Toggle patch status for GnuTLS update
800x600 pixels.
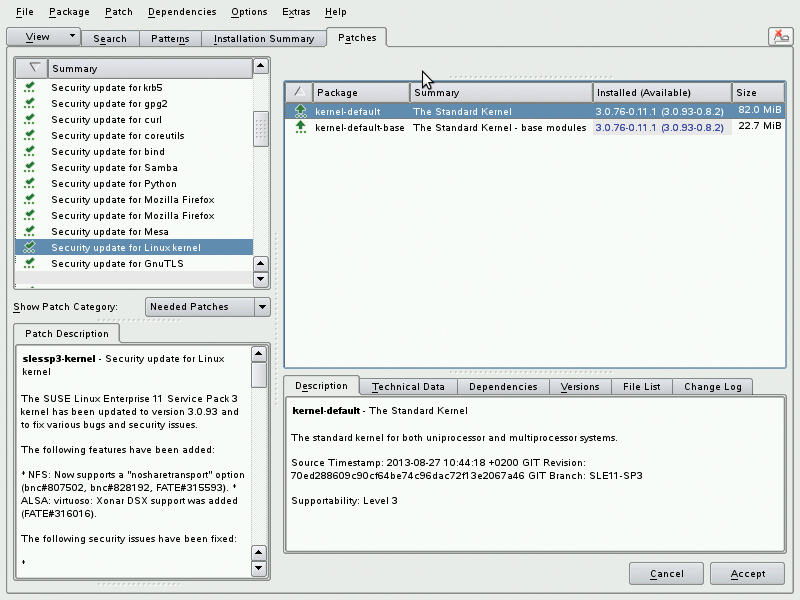[30, 264]
